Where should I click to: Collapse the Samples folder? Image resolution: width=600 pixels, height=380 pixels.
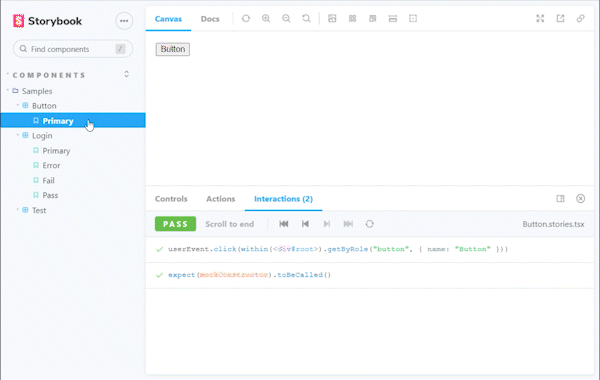click(37, 91)
